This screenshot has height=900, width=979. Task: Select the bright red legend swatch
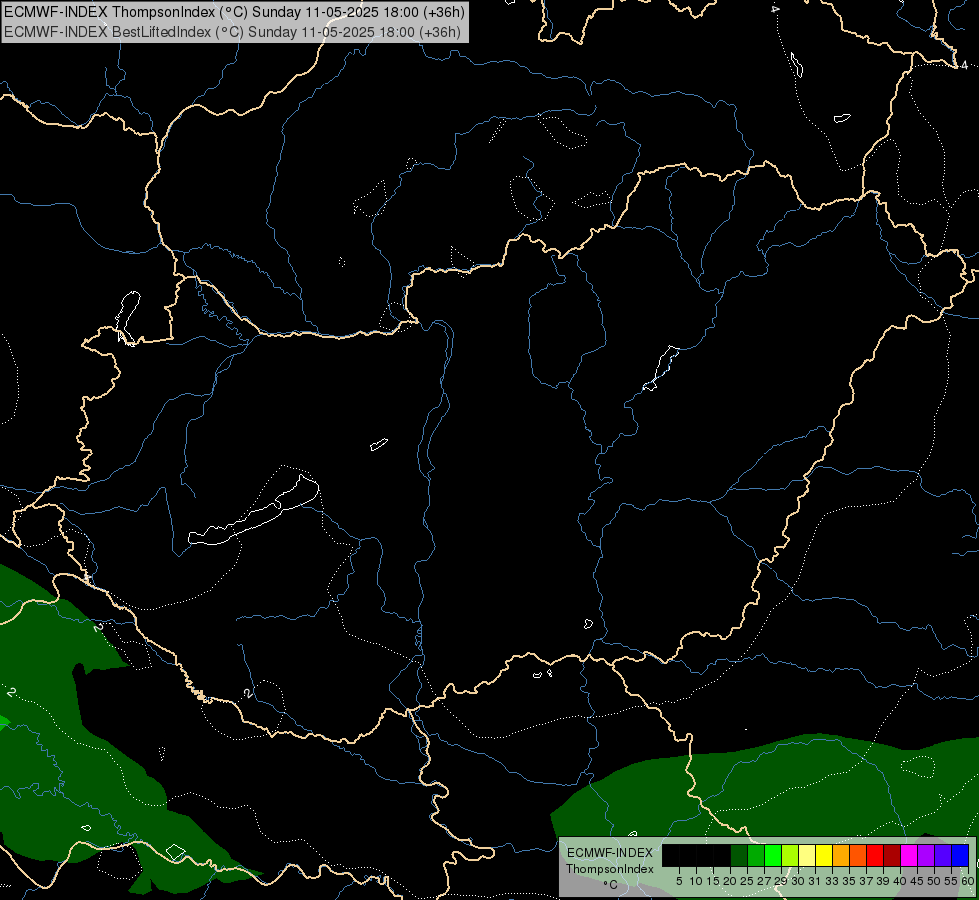coord(875,855)
